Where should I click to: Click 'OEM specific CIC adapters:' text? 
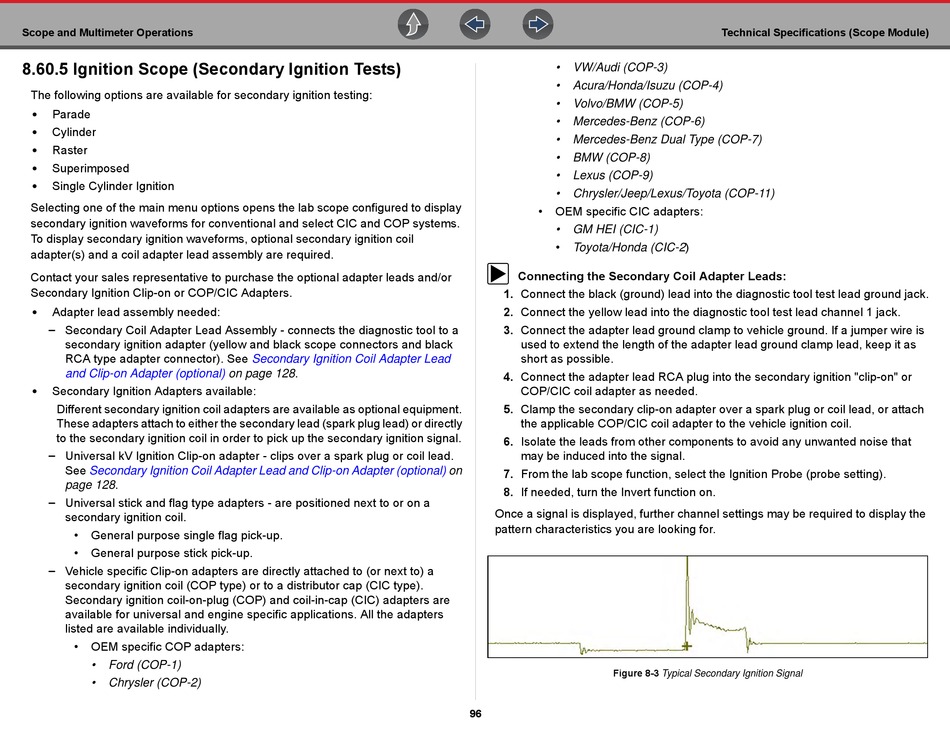coord(629,212)
